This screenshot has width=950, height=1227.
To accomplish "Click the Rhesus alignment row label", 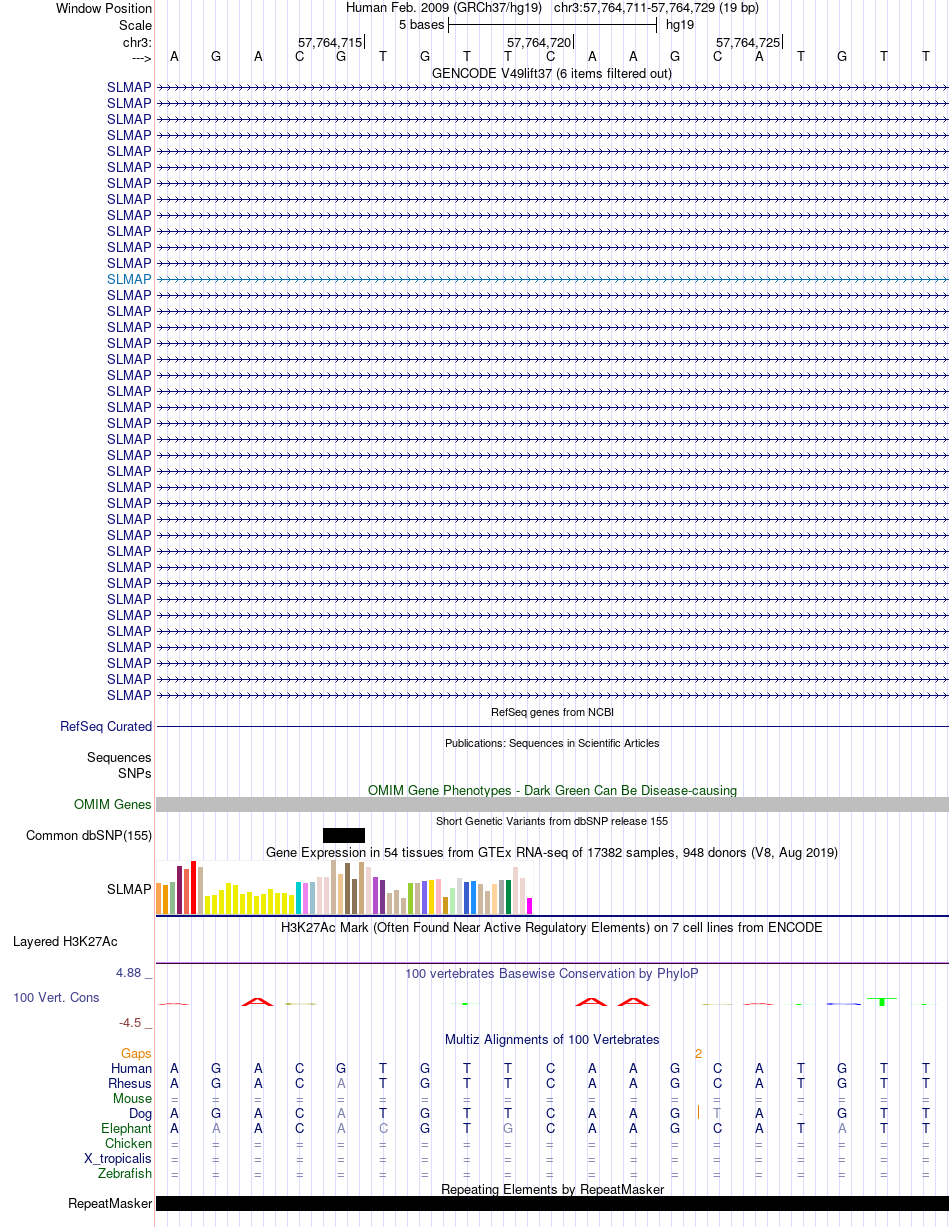I will [130, 1084].
